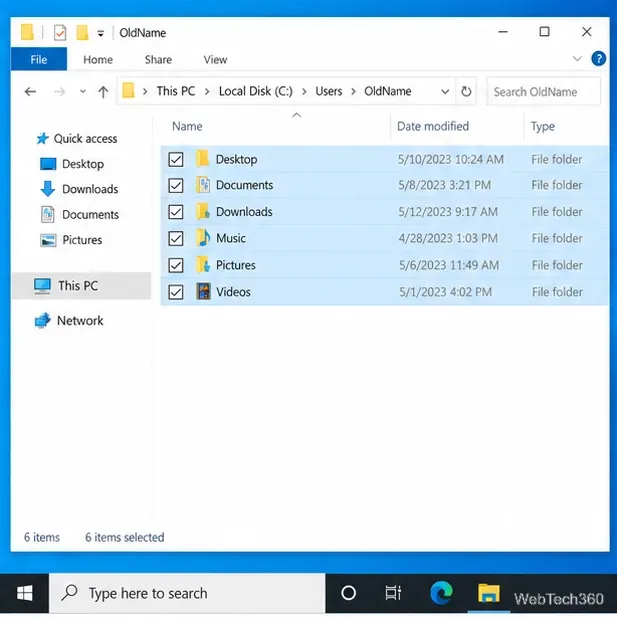The height and width of the screenshot is (620, 617).
Task: Click the date 5/10/2023 10:24 AM
Action: 450,159
